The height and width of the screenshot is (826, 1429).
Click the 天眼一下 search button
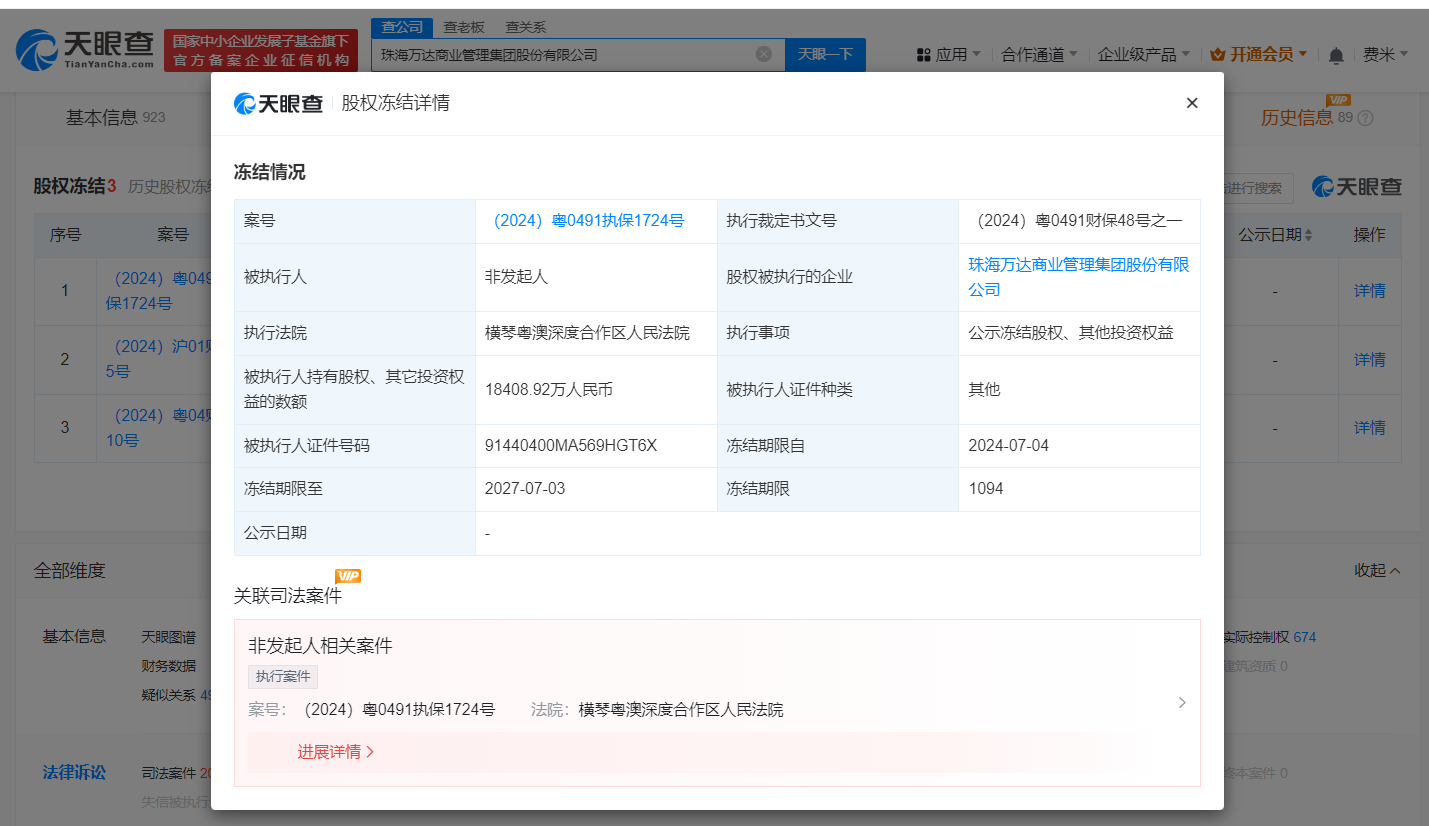(x=824, y=54)
